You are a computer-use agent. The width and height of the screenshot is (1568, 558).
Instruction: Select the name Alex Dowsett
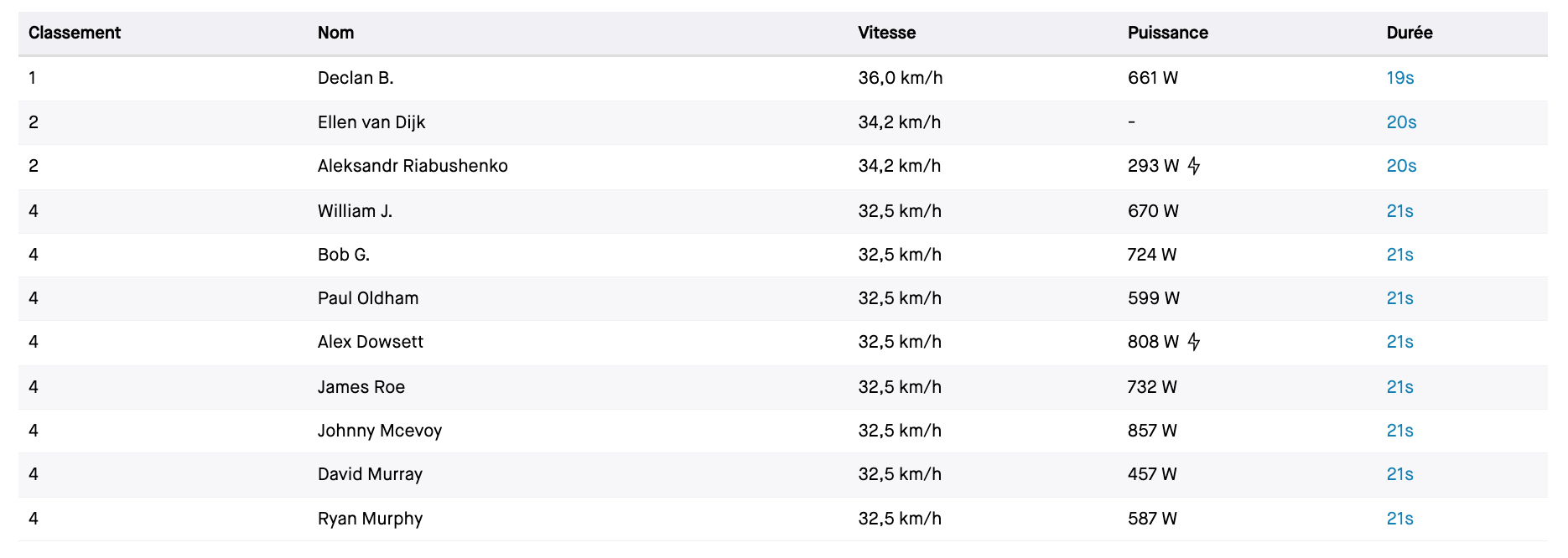[x=370, y=342]
